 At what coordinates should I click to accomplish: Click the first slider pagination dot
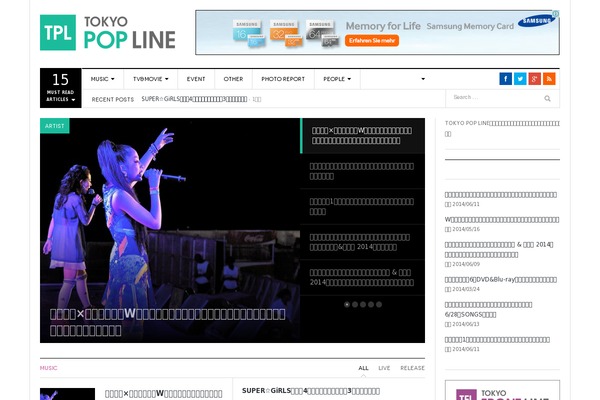point(347,304)
